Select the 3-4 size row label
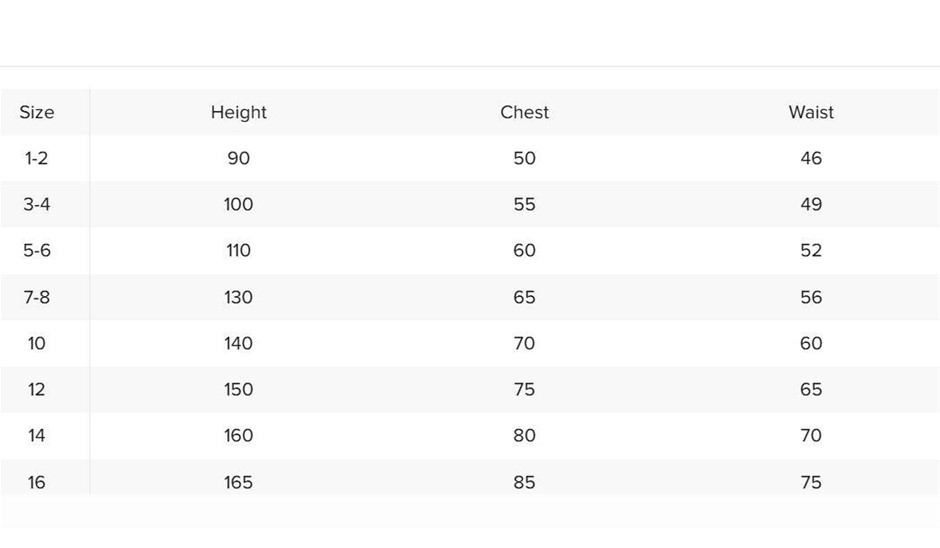 [37, 204]
